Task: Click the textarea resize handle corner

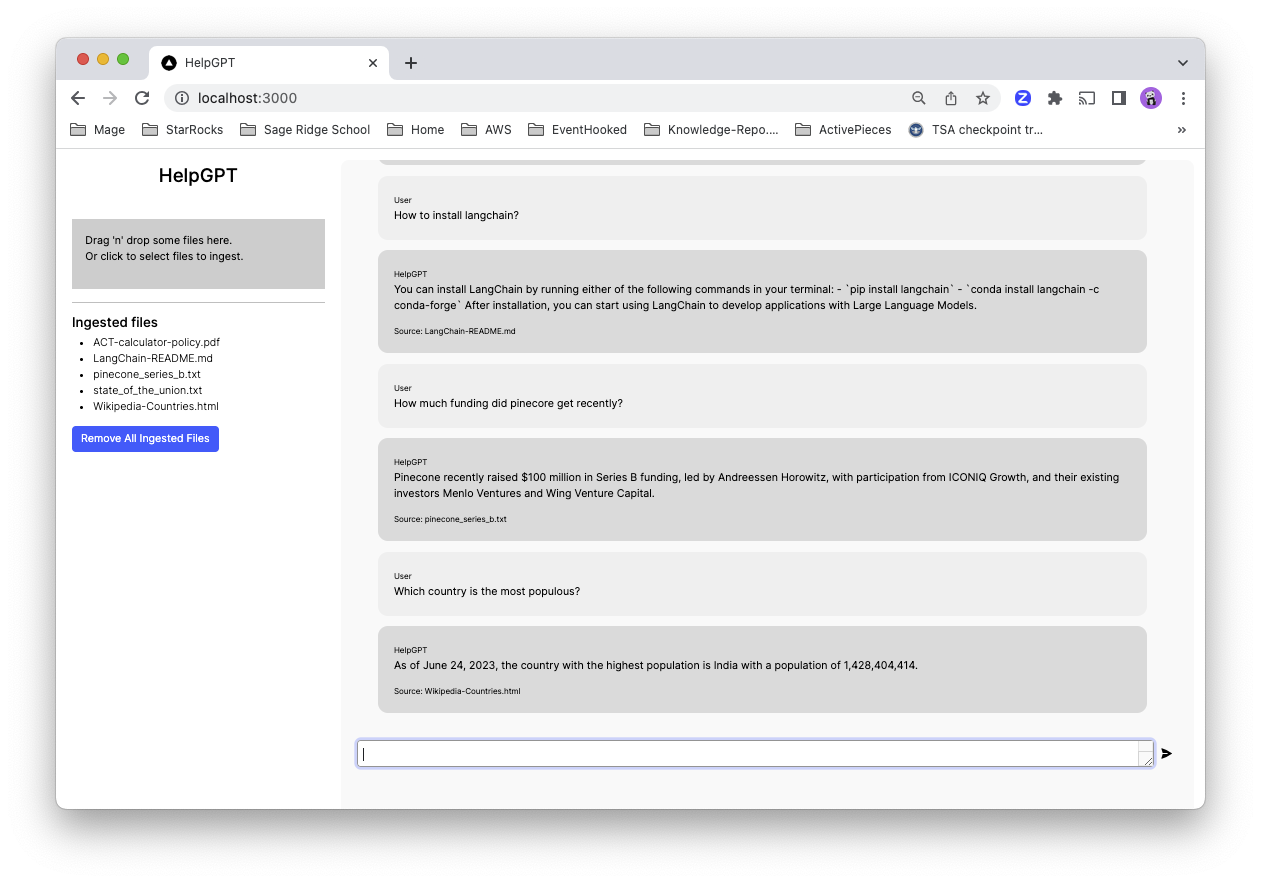Action: [1147, 761]
